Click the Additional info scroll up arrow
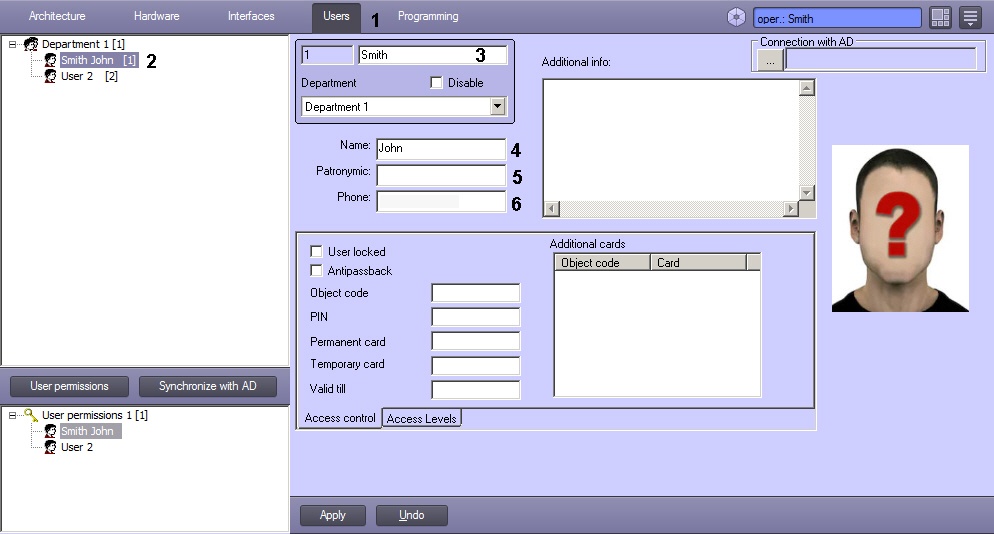Viewport: 994px width, 534px height. 806,88
